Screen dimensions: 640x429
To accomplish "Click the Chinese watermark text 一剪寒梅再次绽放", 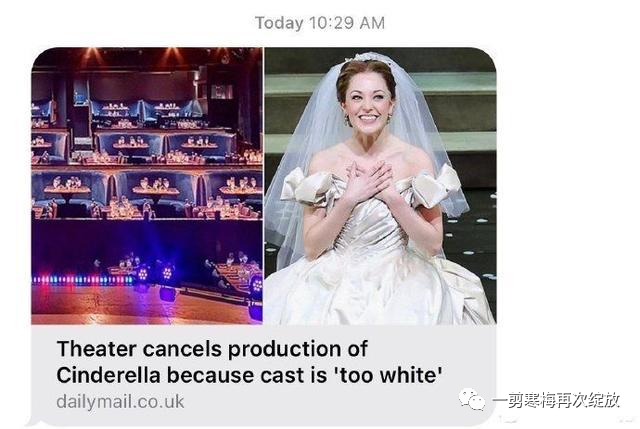I will (556, 400).
